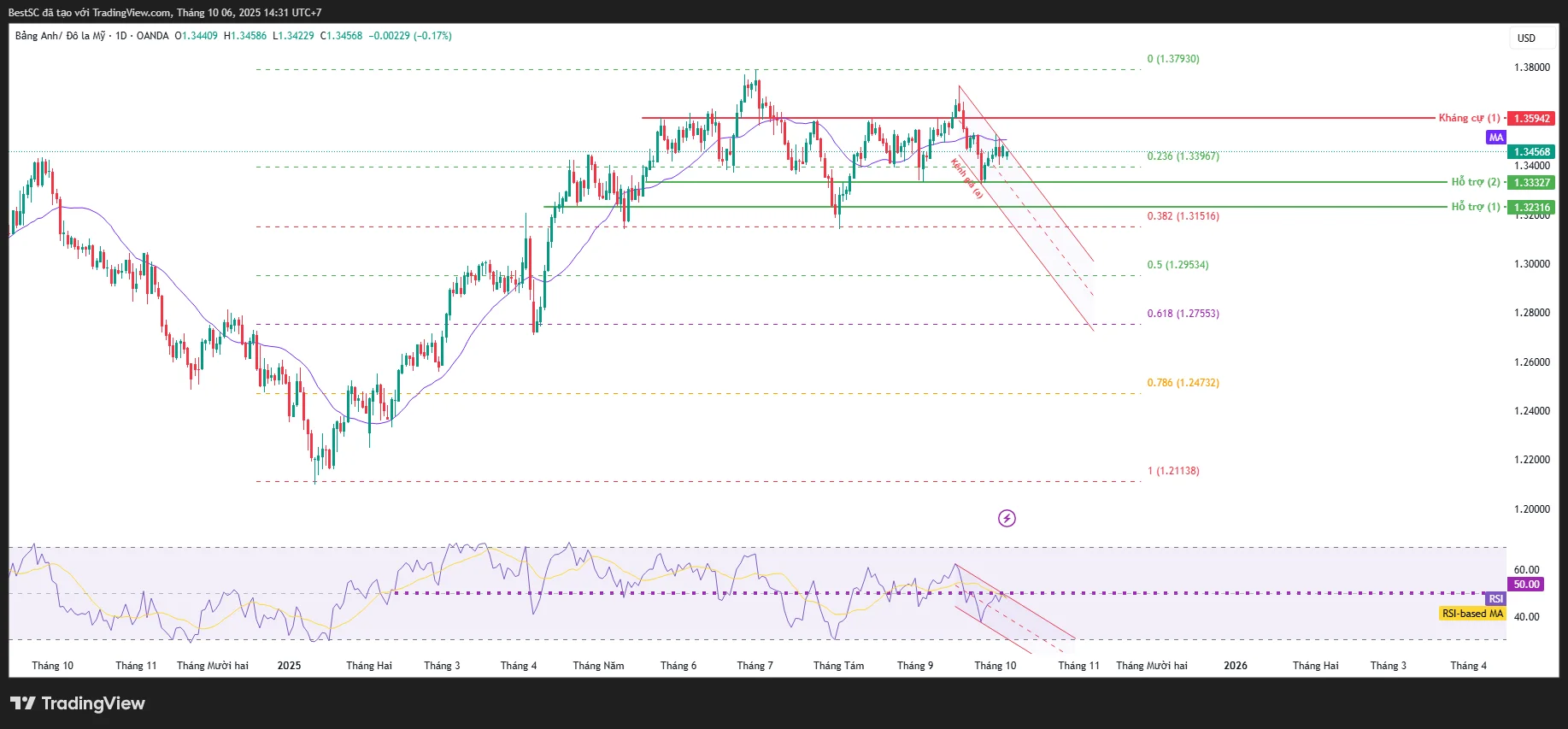Select the Kênh giá (a) channel label
The image size is (1568, 729).
coord(967,179)
